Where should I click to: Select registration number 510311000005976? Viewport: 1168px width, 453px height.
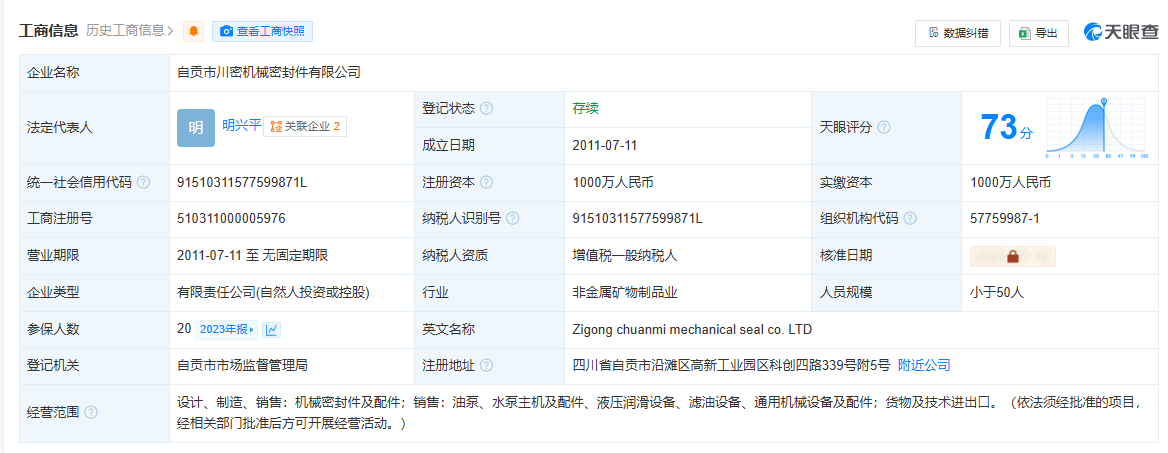pyautogui.click(x=231, y=219)
